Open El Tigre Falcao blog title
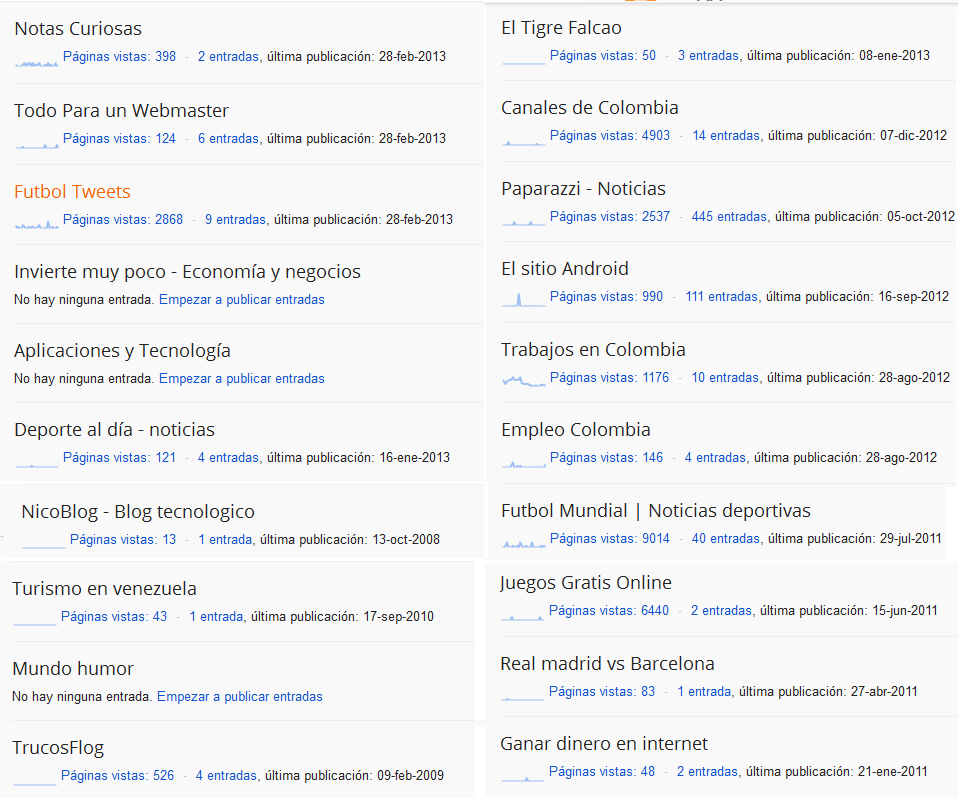 [x=561, y=28]
